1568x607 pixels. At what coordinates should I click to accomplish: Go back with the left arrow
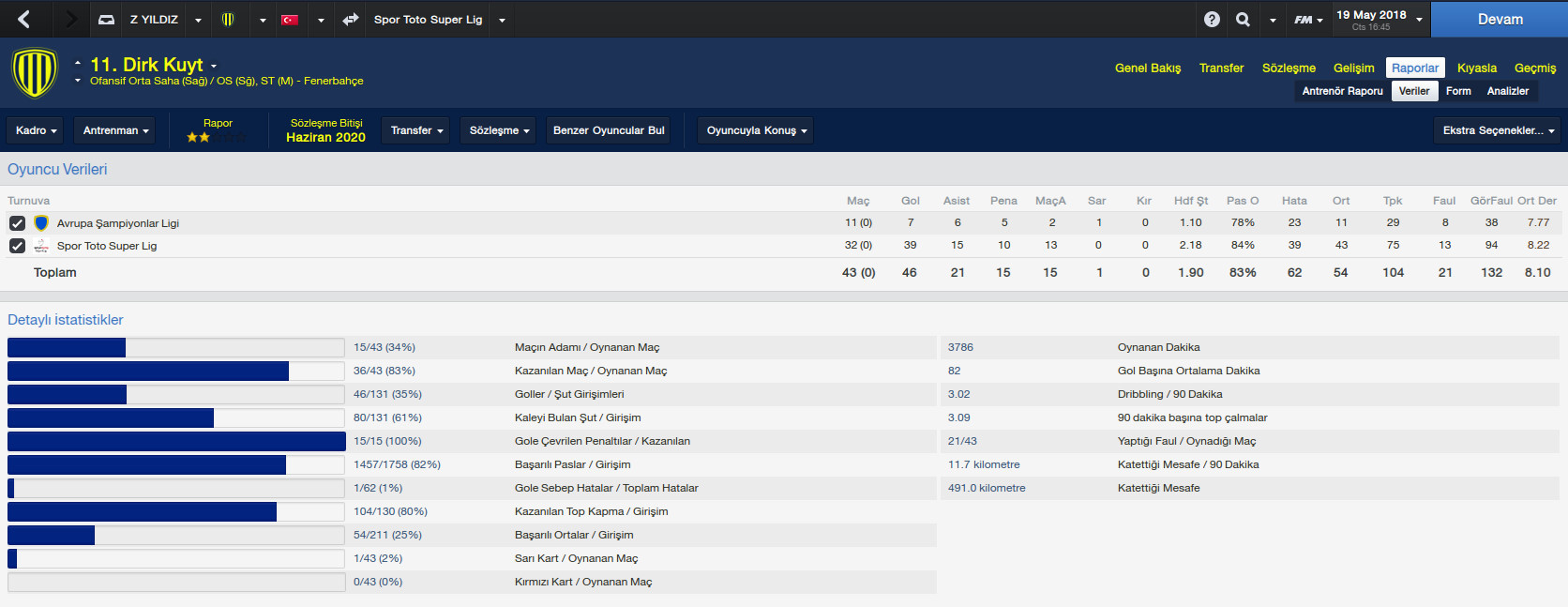point(24,19)
